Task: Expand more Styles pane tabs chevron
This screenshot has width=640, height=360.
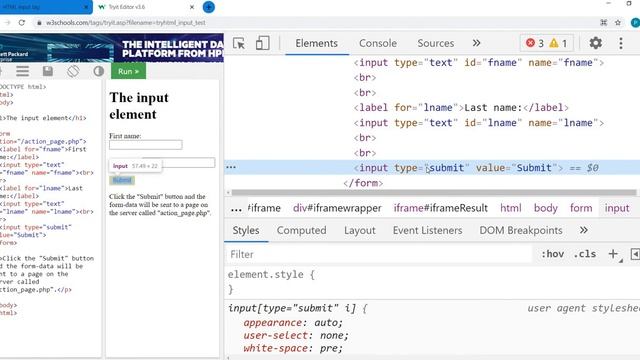Action: (x=584, y=230)
